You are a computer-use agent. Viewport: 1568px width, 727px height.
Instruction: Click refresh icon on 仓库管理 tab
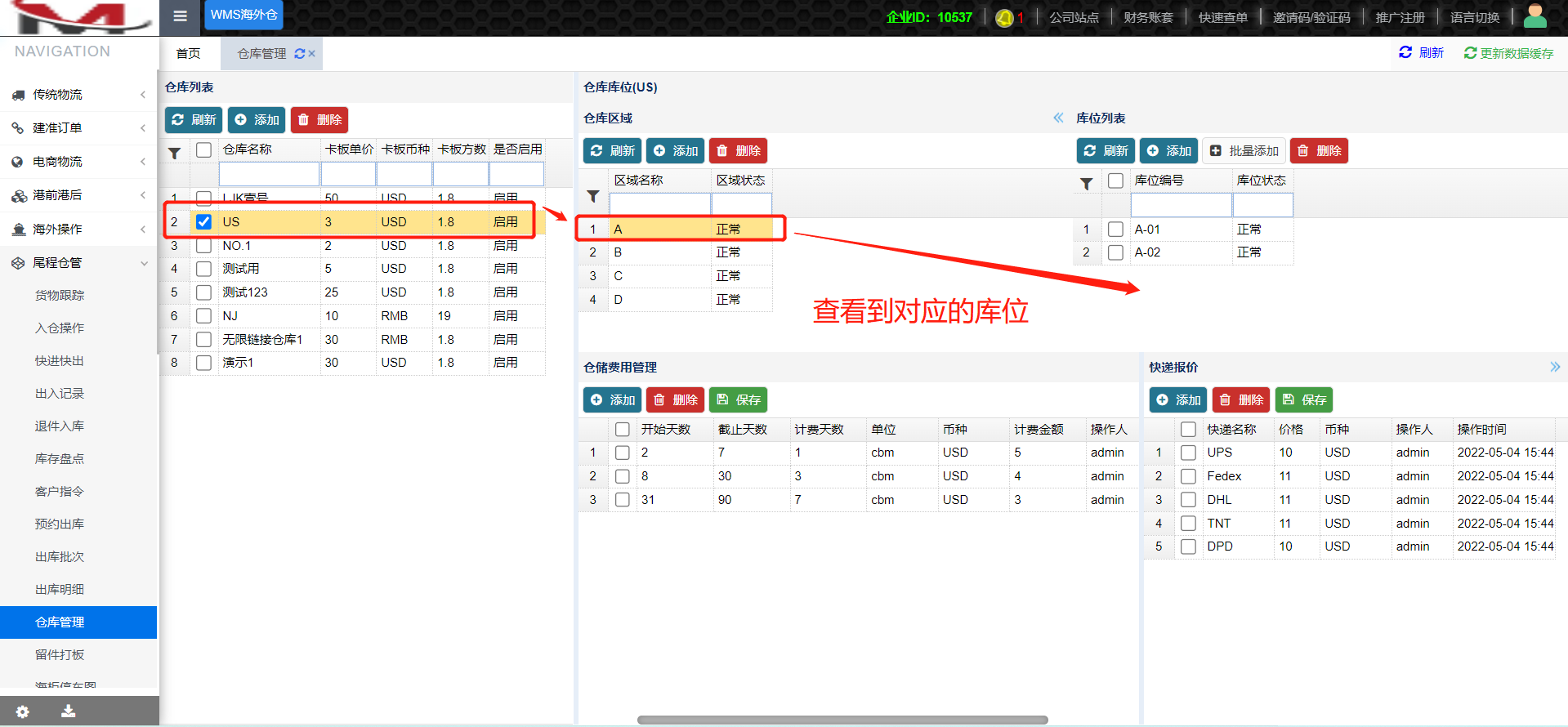[x=300, y=54]
